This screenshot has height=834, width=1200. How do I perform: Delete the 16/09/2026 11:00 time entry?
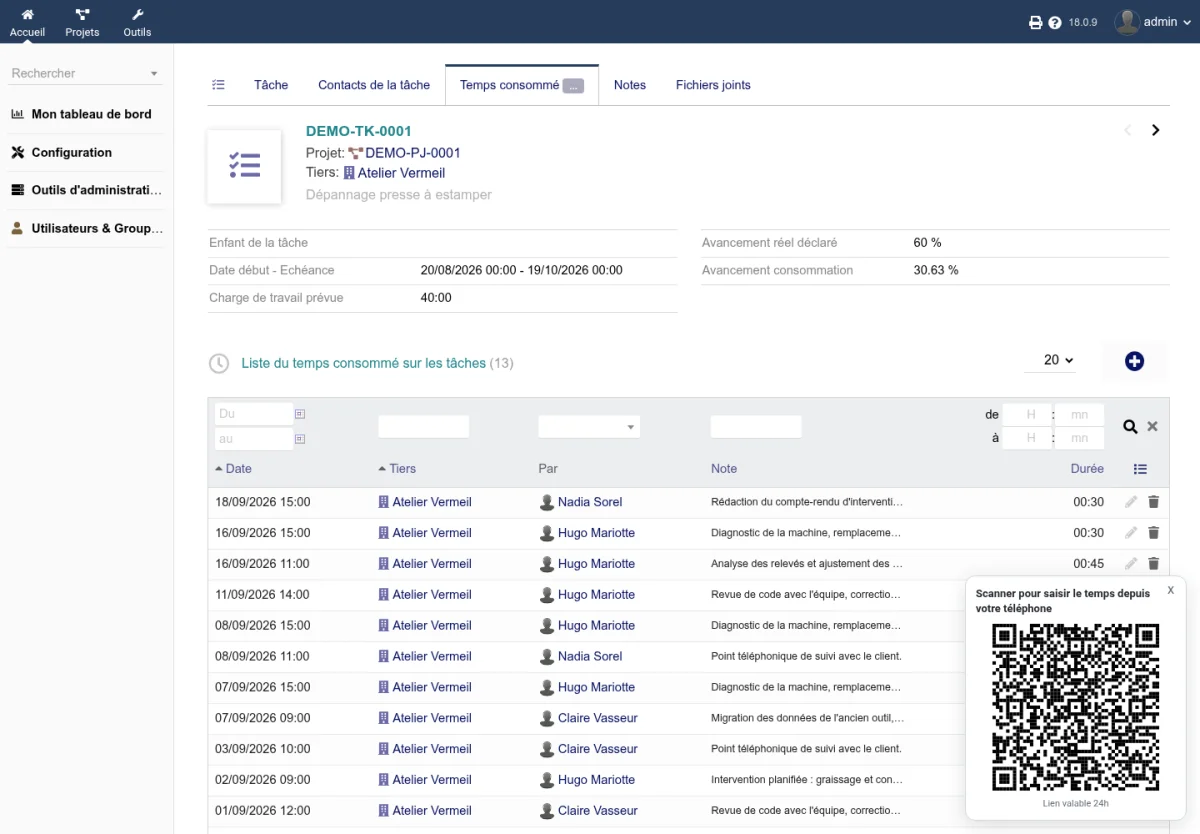pos(1153,564)
